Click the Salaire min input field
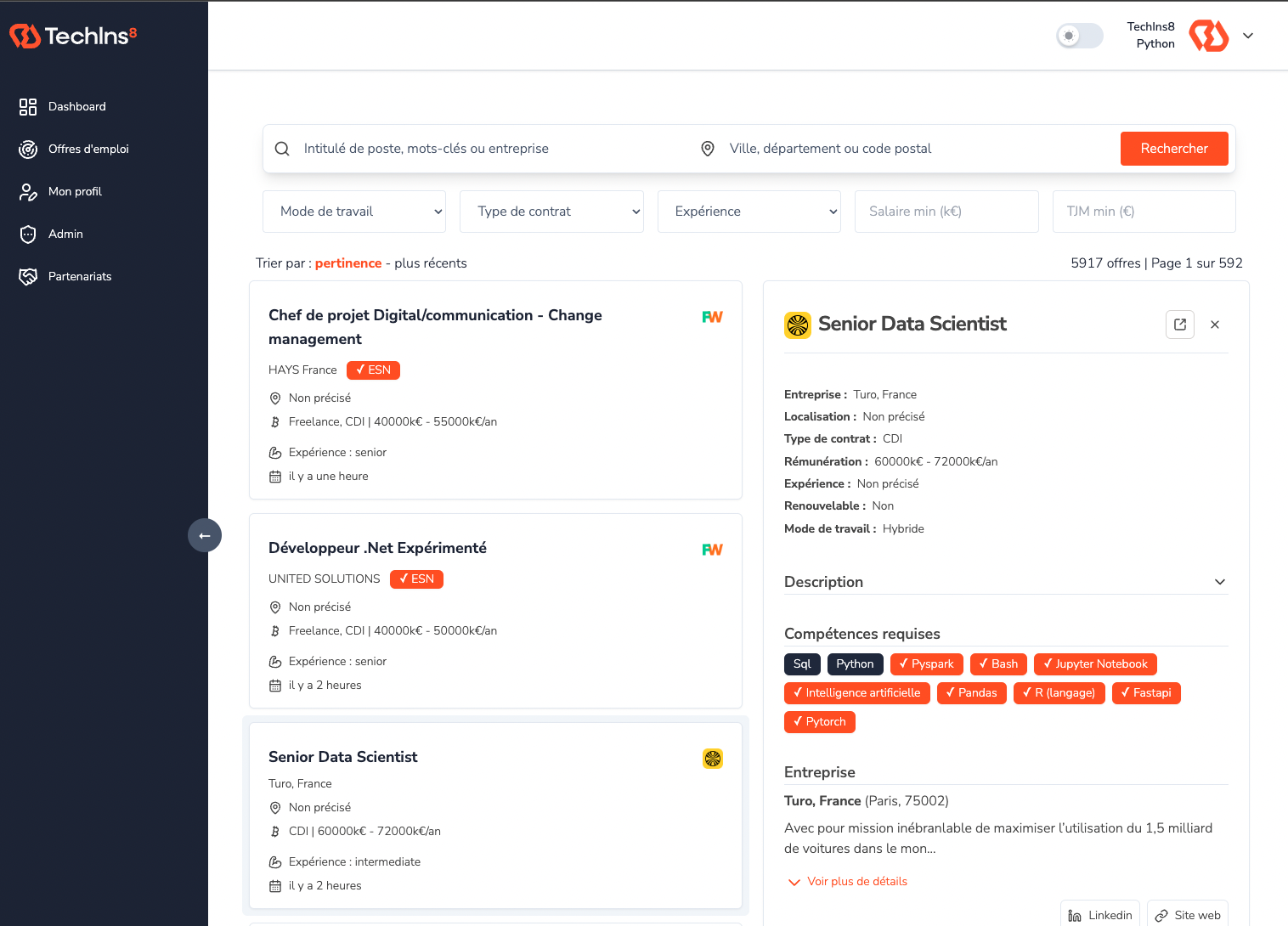The image size is (1288, 926). point(946,212)
